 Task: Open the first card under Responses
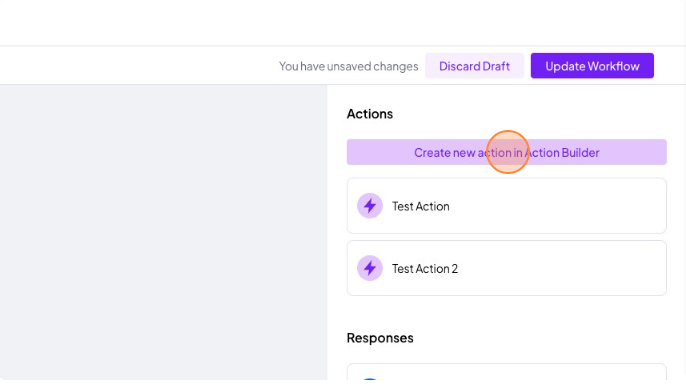[507, 372]
